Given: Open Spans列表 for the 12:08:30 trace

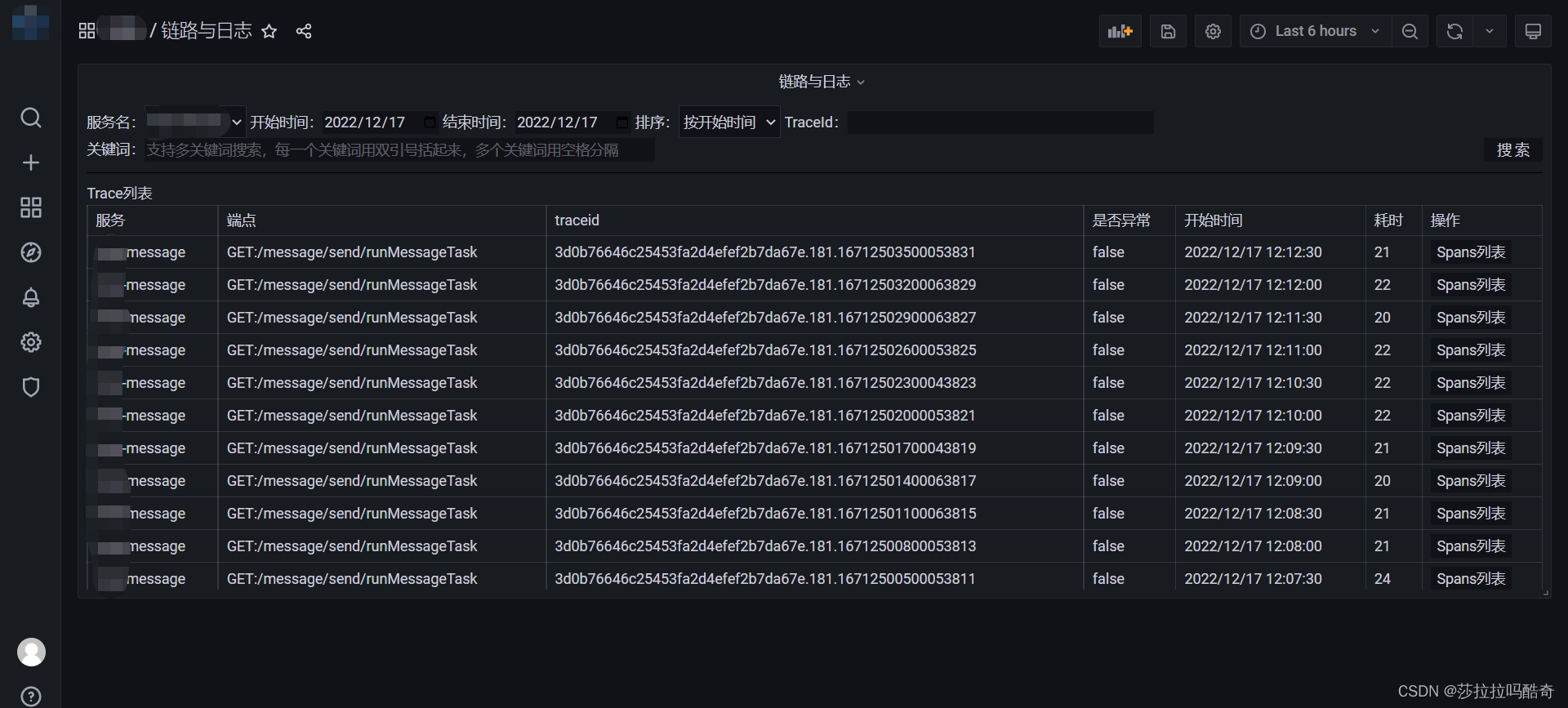Looking at the screenshot, I should (1471, 514).
